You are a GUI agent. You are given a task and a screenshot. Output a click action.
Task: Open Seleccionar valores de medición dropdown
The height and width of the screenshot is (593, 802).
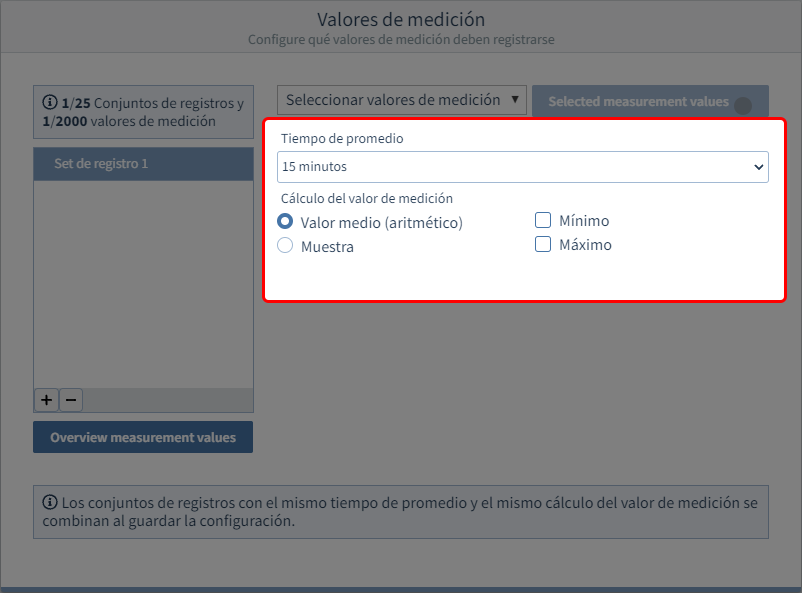402,100
